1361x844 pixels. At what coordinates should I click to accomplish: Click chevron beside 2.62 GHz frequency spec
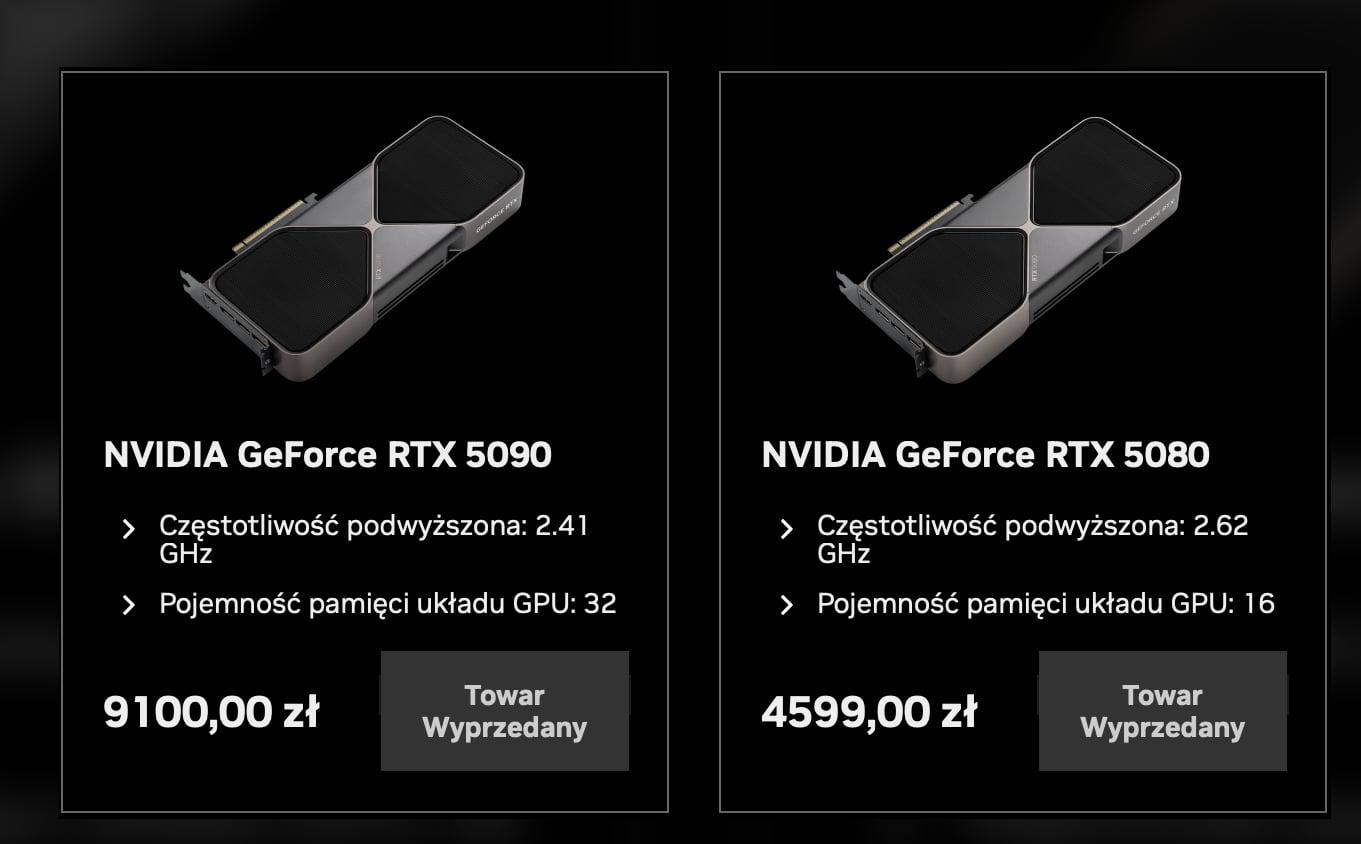click(x=786, y=530)
